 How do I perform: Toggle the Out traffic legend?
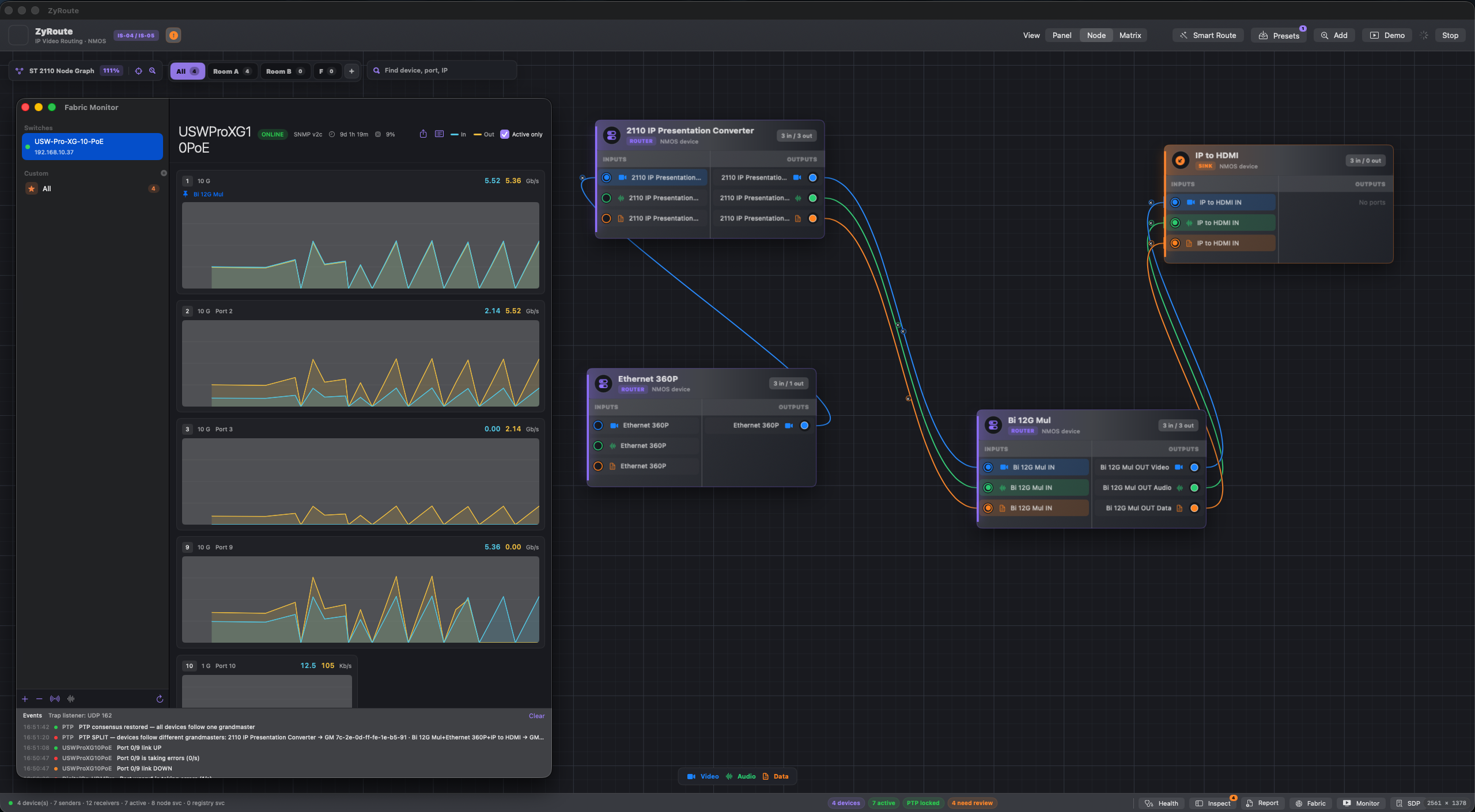click(484, 134)
